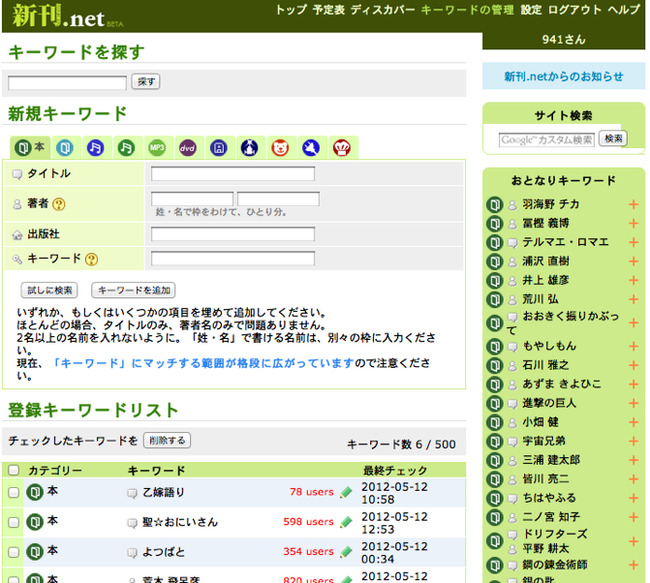This screenshot has height=583, width=650.
Task: Select the green 本 book category tab
Action: click(30, 147)
